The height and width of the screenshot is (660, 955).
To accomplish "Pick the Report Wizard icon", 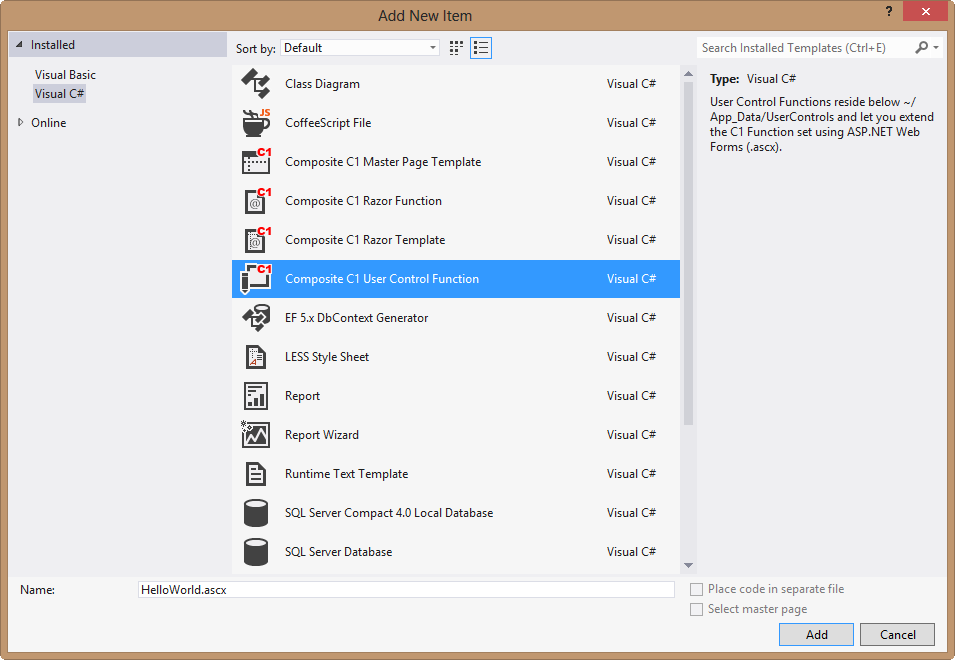I will click(256, 435).
